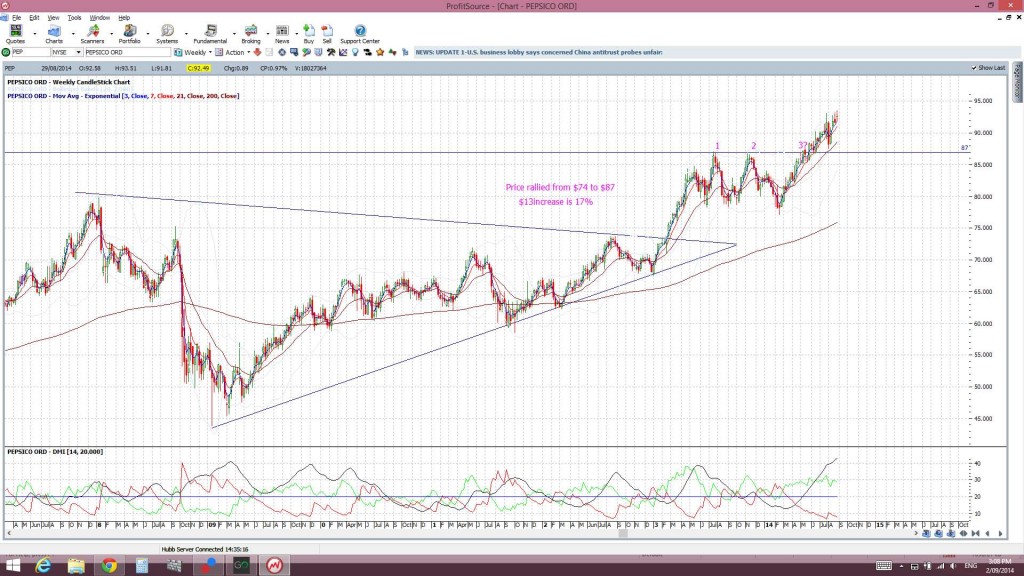Image resolution: width=1024 pixels, height=576 pixels.
Task: Click the news headline ticker
Action: click(x=539, y=52)
